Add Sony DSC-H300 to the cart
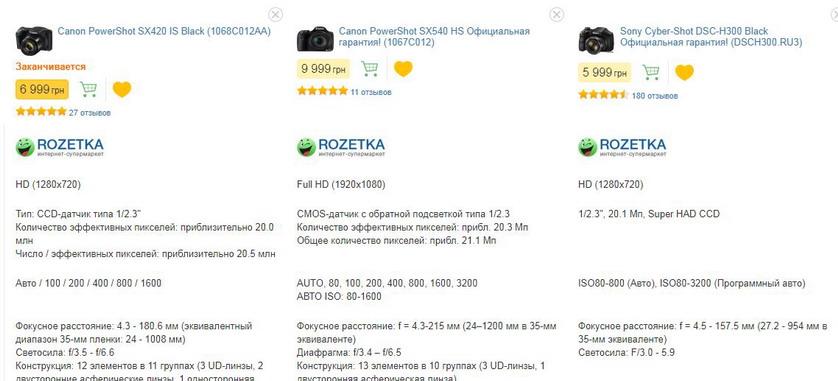 pos(650,72)
